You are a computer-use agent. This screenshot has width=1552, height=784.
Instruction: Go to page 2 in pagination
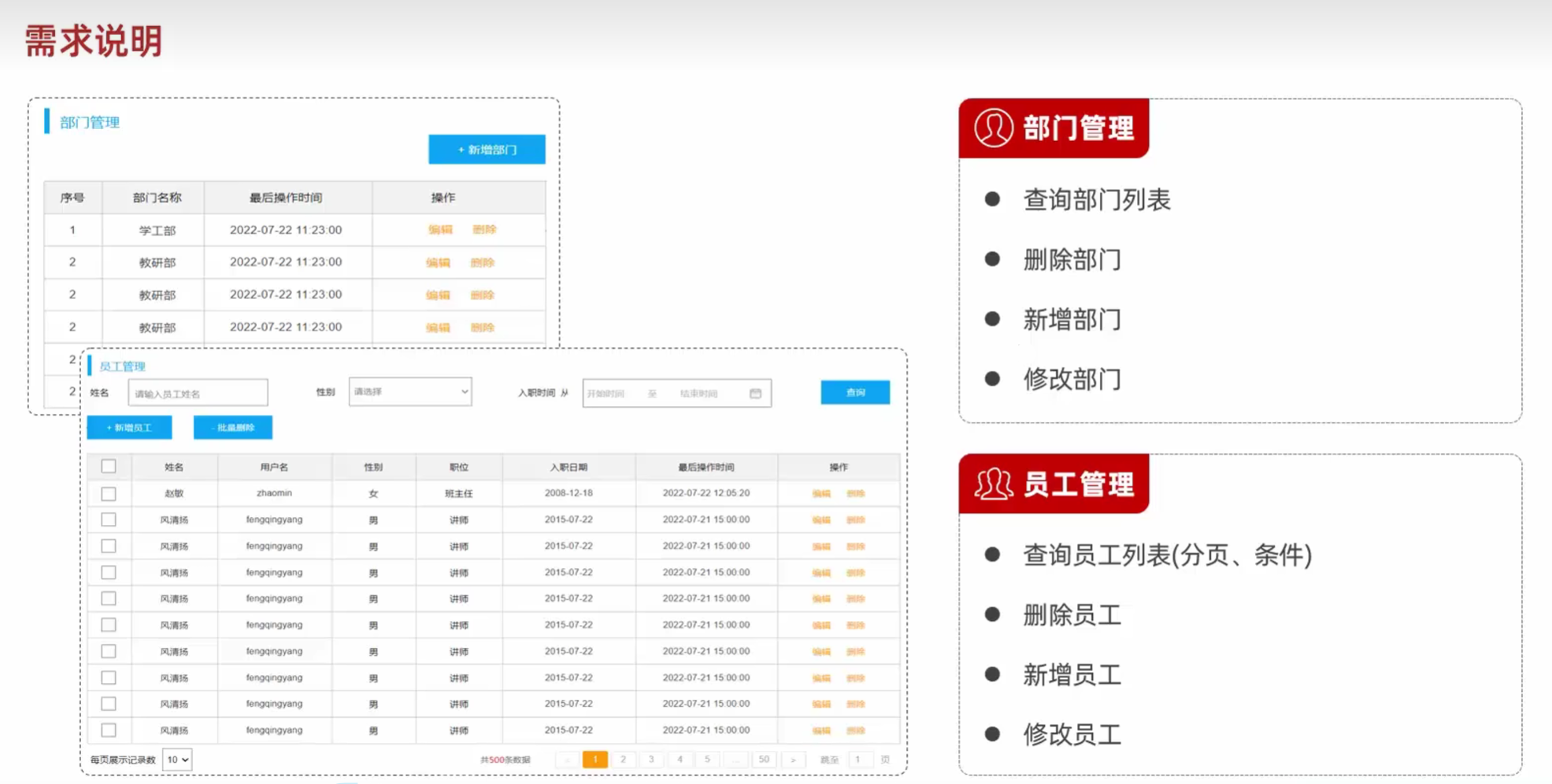tap(623, 759)
